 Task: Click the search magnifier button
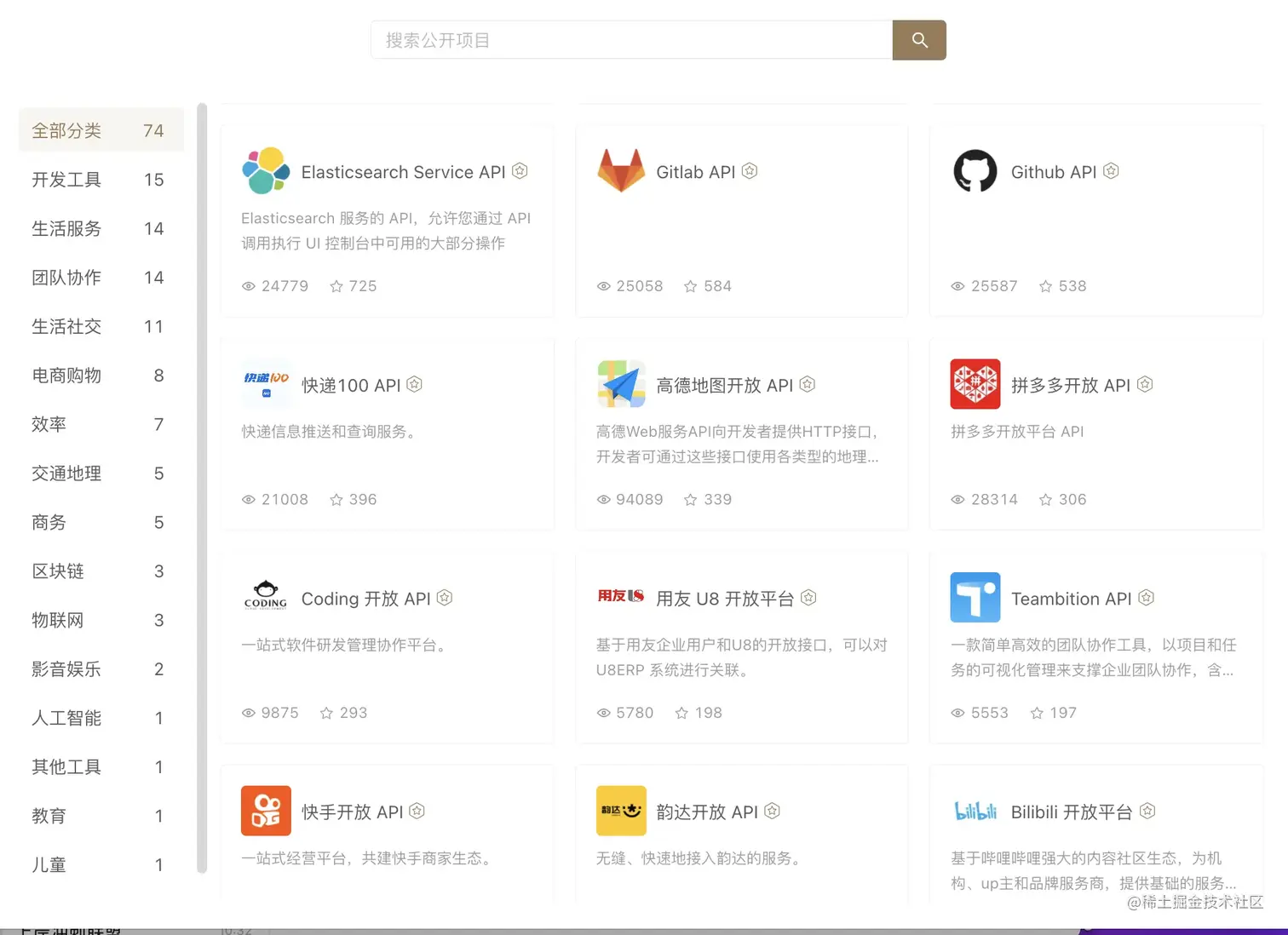pyautogui.click(x=919, y=40)
